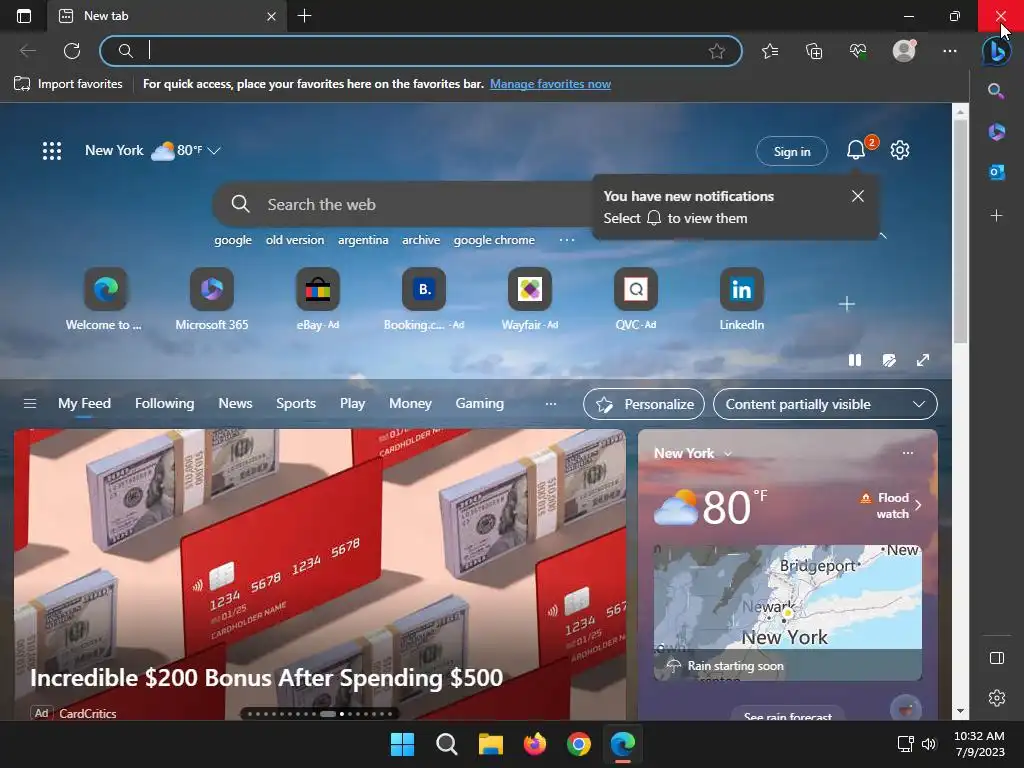Open the Favorites list icon
Viewport: 1024px width, 768px height.
point(770,51)
